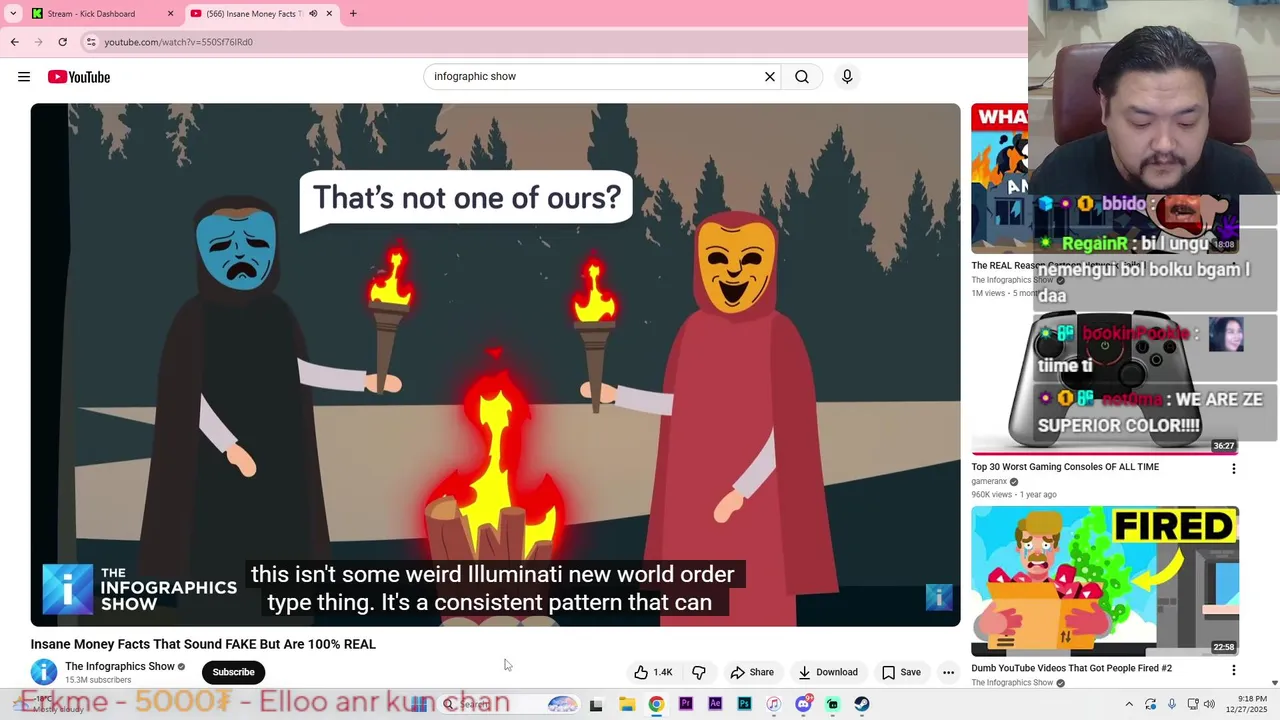
Task: Open options for Top 30 Worst Gaming Consoles
Action: 1233,468
